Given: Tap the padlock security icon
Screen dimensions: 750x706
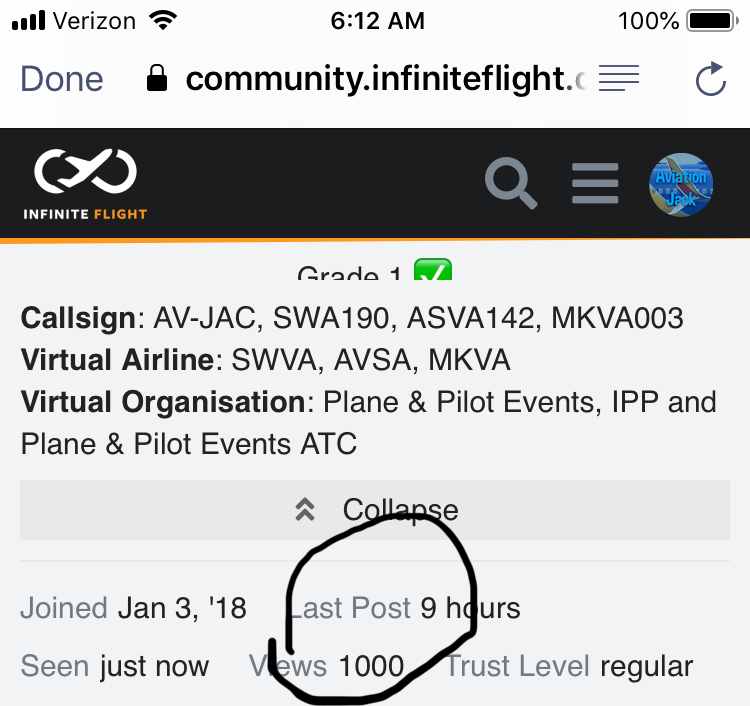Looking at the screenshot, I should pos(157,78).
